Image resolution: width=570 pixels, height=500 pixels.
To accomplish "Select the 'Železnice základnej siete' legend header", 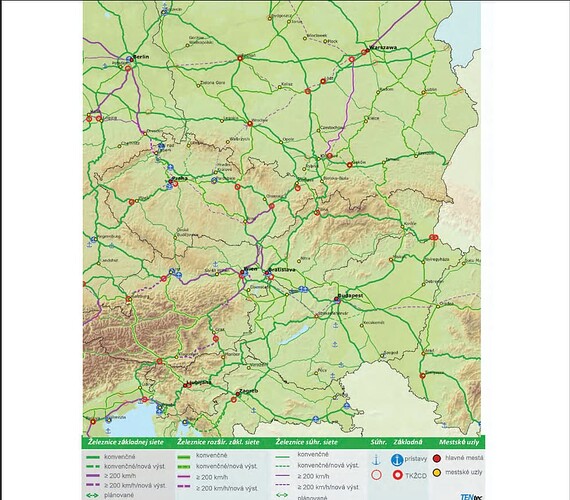I will pyautogui.click(x=126, y=442).
